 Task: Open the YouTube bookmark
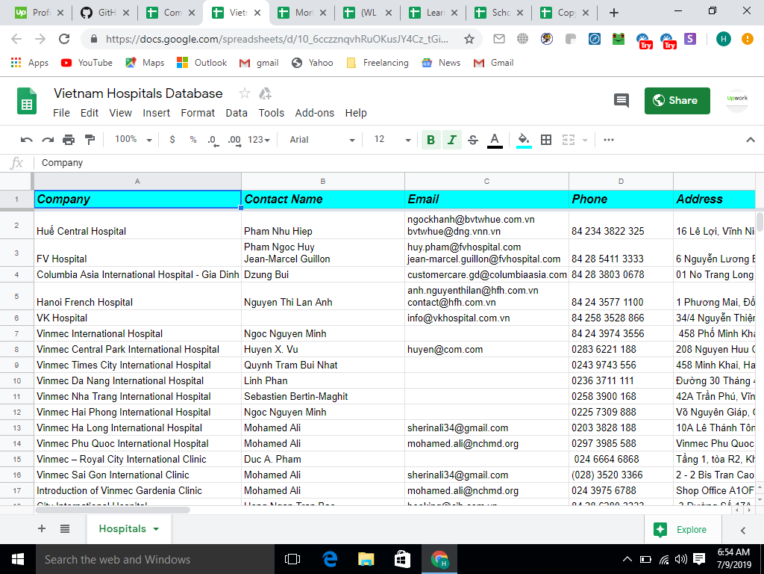point(86,63)
